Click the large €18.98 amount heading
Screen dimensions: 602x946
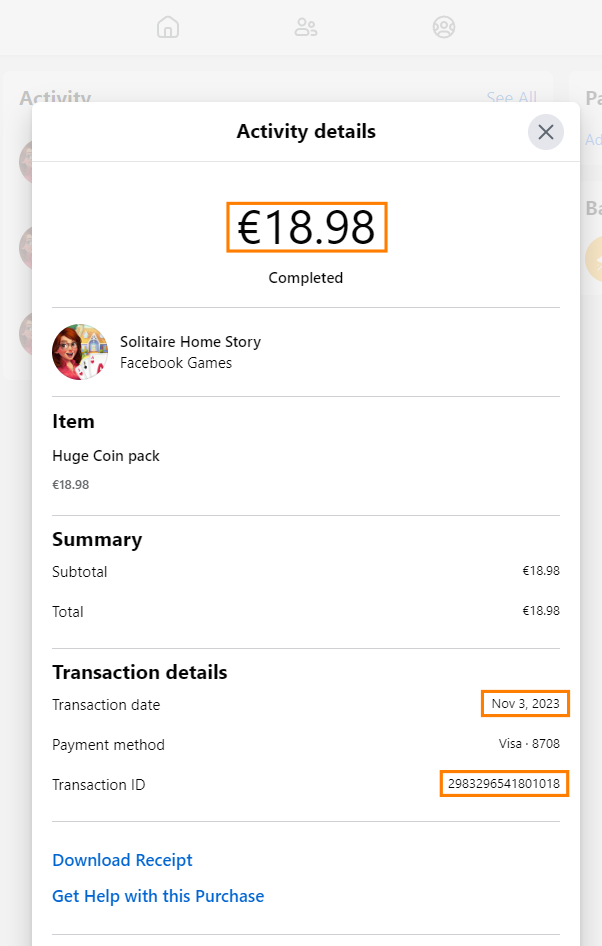pyautogui.click(x=306, y=228)
